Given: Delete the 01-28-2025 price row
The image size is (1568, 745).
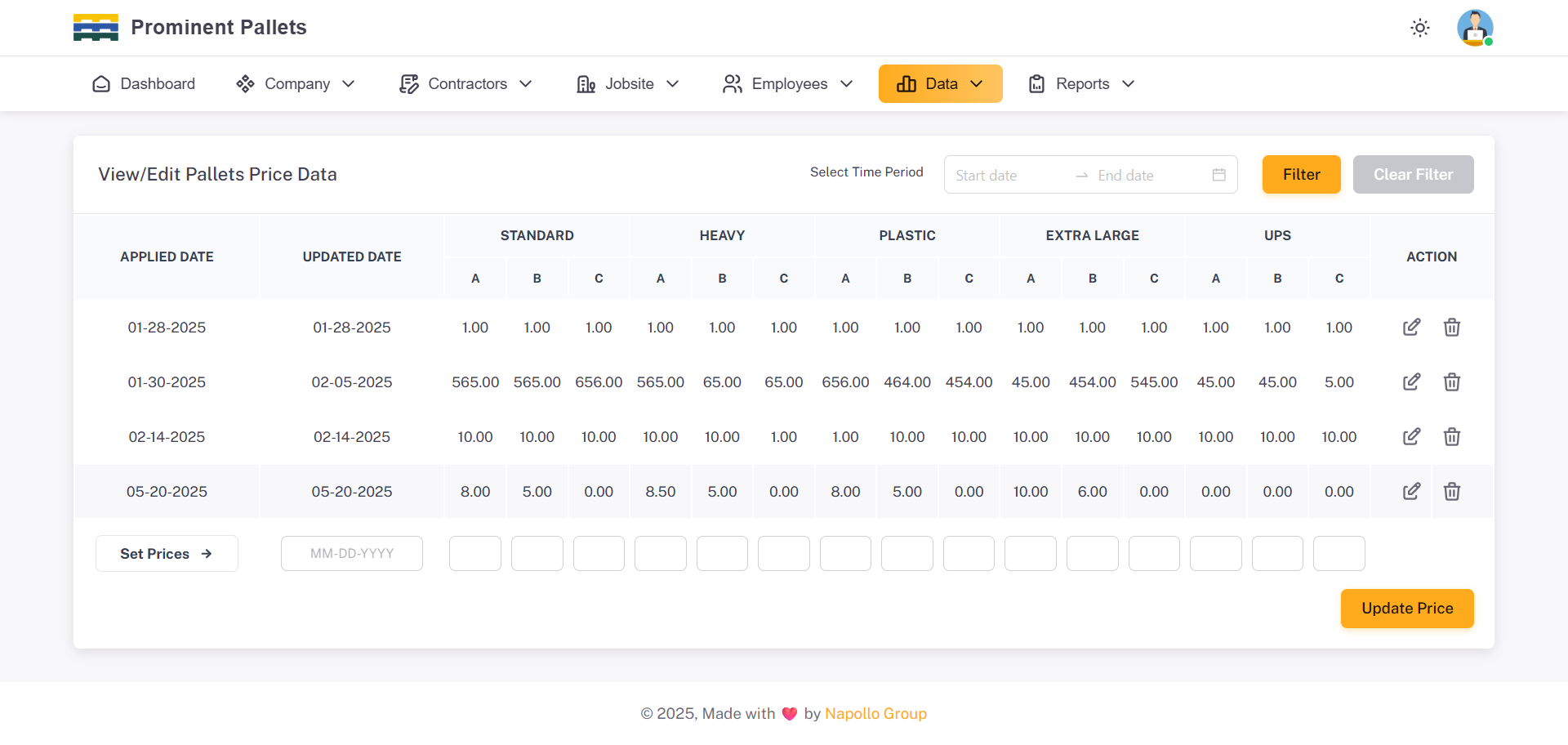Looking at the screenshot, I should [1451, 328].
